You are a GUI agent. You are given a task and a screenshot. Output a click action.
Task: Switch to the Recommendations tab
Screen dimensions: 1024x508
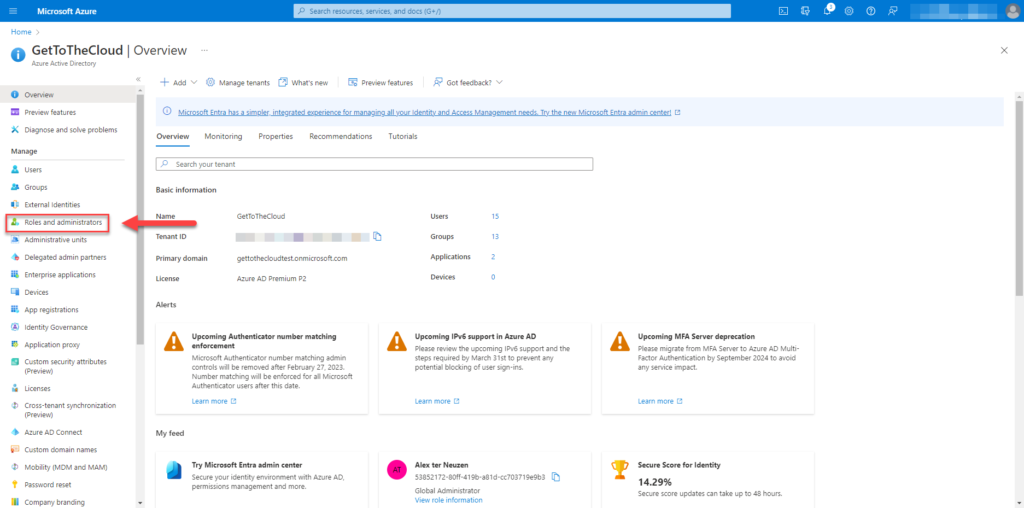(x=341, y=136)
